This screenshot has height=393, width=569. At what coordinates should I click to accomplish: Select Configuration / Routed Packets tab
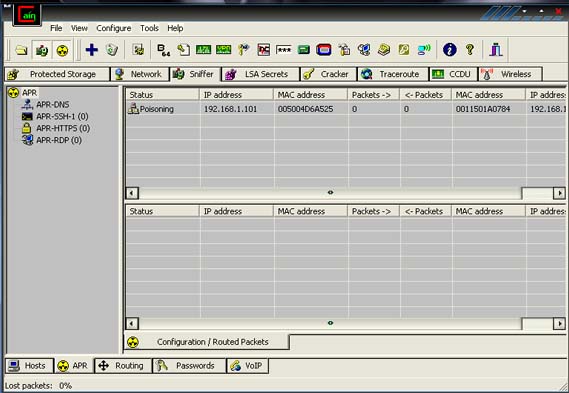coord(207,342)
